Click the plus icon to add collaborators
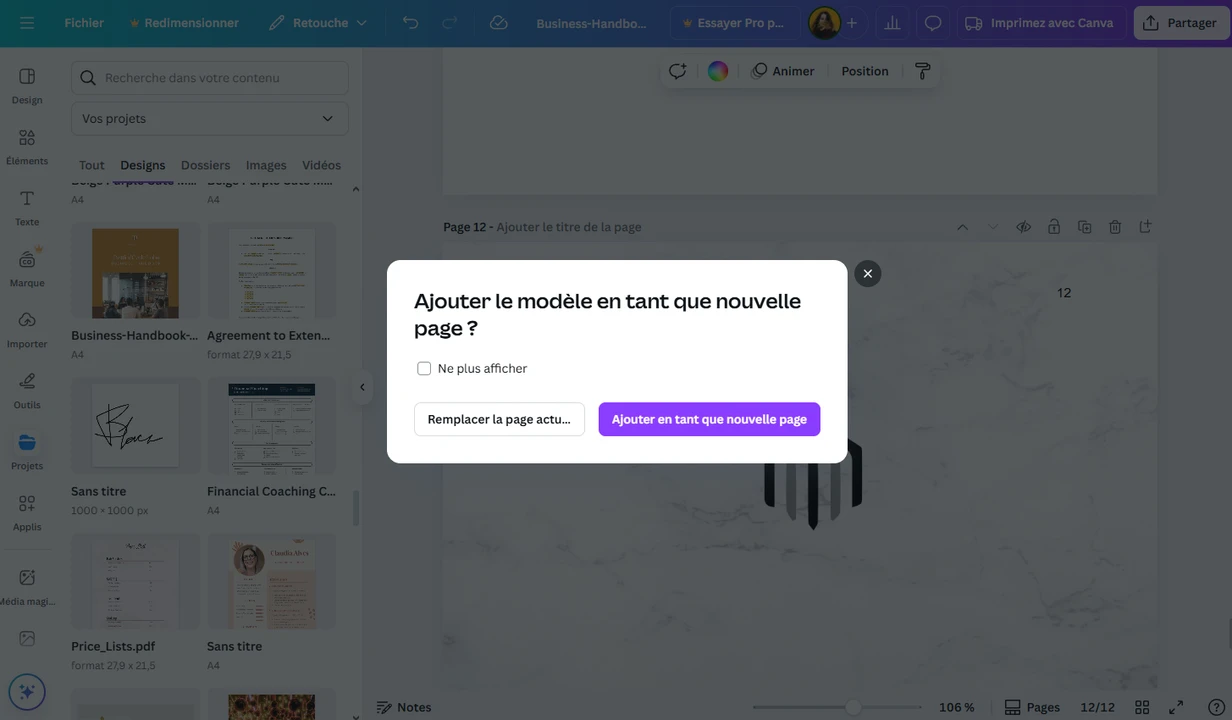The height and width of the screenshot is (720, 1232). pyautogui.click(x=852, y=23)
